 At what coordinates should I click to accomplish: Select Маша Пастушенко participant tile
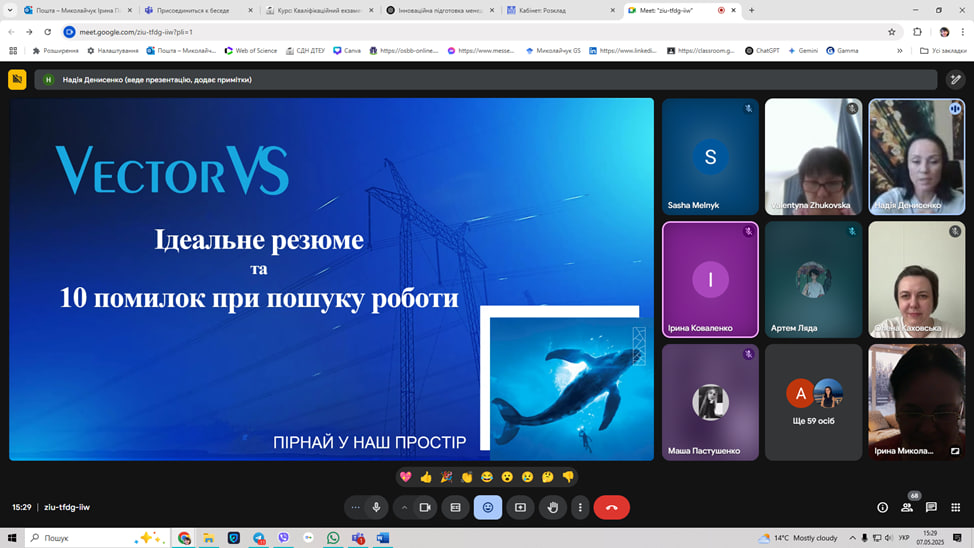click(710, 403)
